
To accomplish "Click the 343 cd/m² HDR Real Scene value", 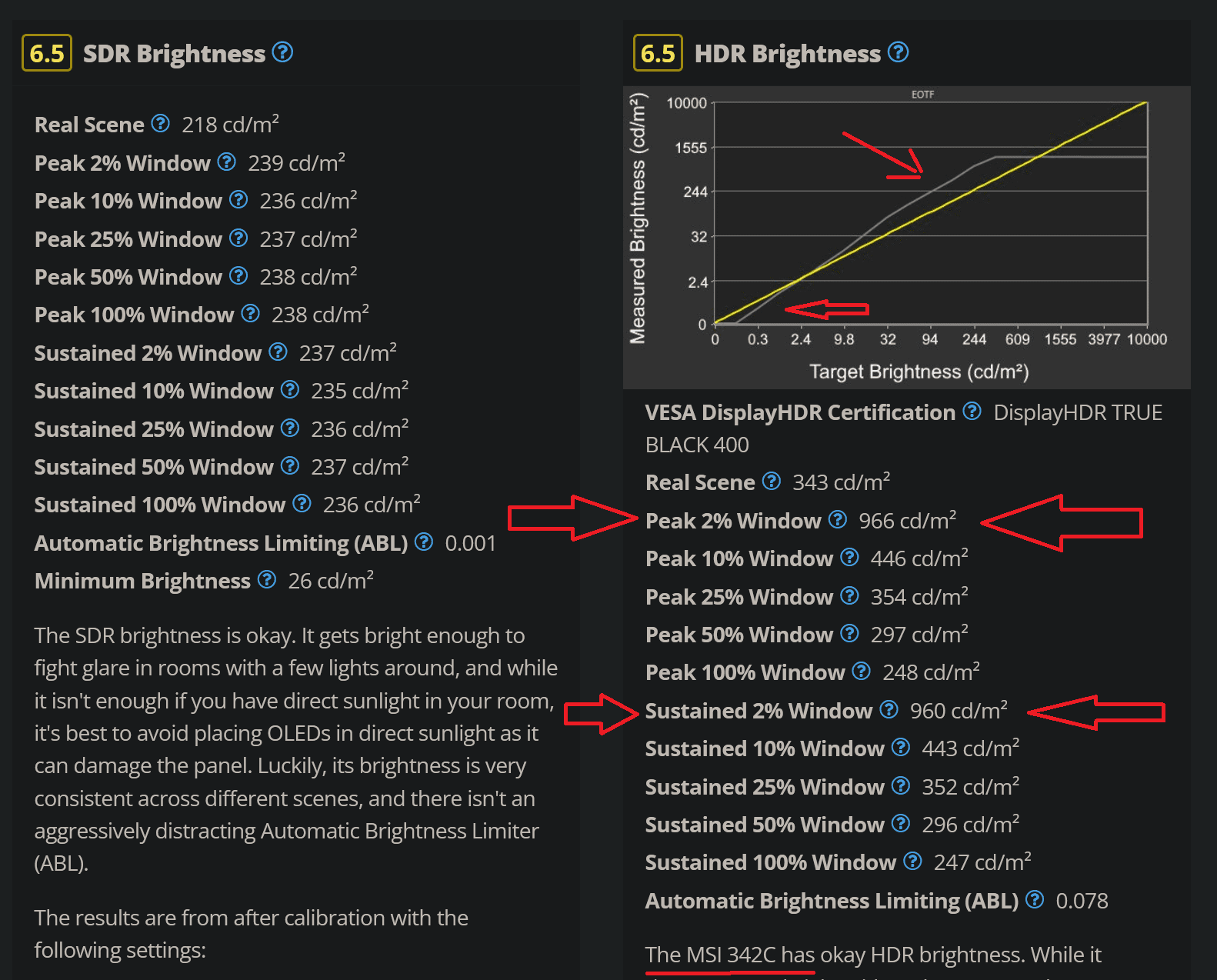I will pos(842,482).
